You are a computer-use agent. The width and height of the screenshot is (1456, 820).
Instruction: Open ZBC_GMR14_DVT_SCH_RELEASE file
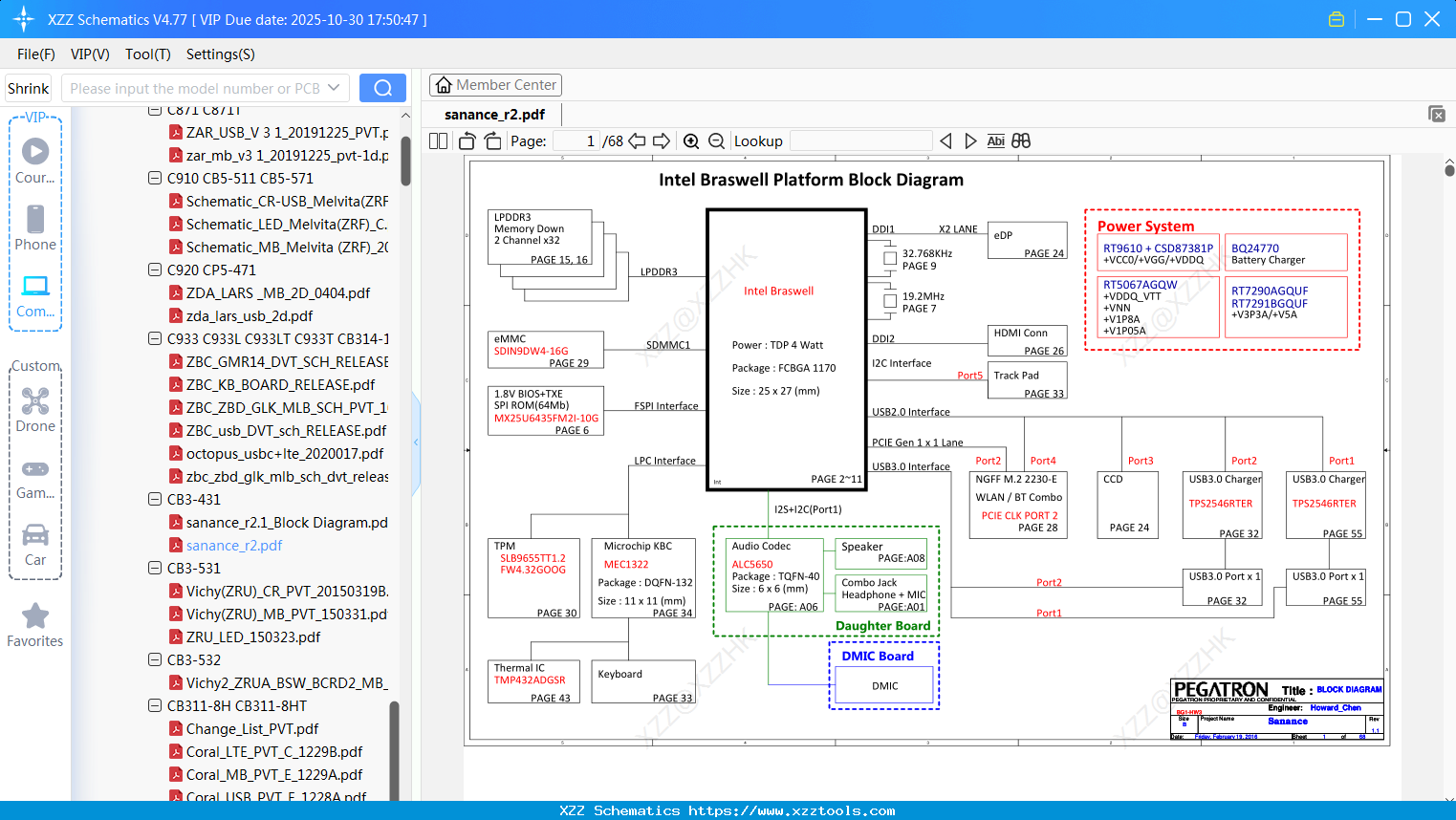(x=287, y=362)
